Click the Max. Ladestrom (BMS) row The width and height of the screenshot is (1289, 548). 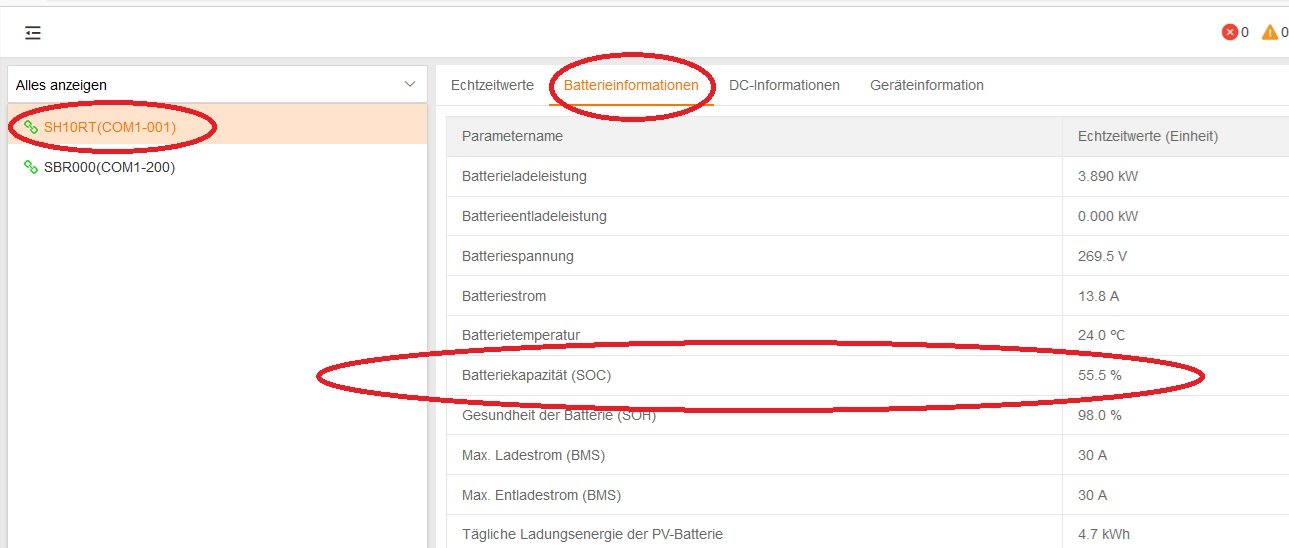point(533,455)
